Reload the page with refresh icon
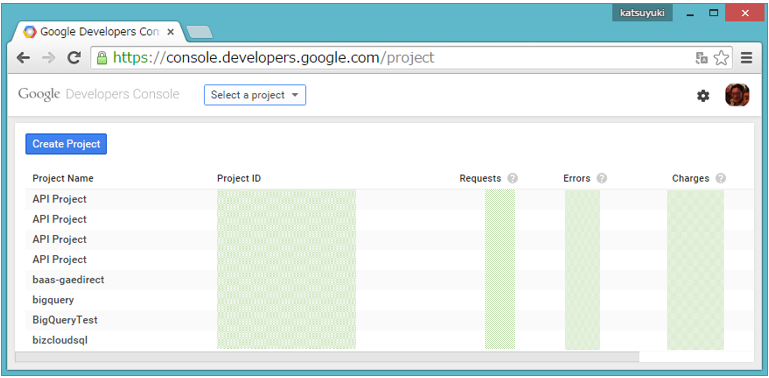The image size is (769, 378). pos(74,58)
